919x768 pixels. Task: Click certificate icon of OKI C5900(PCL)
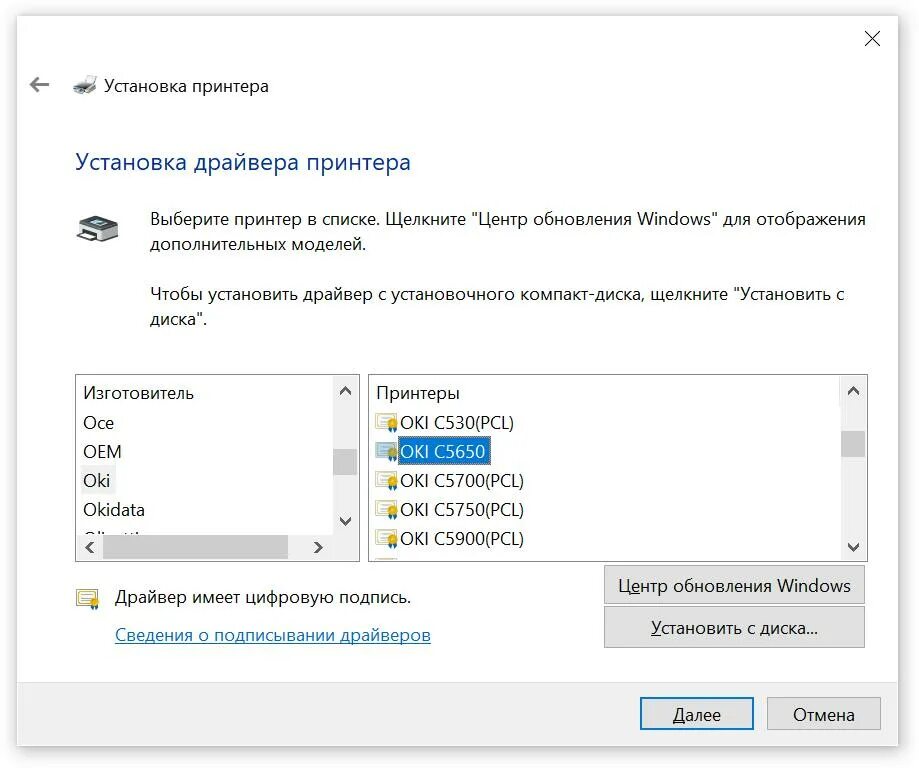tap(386, 538)
